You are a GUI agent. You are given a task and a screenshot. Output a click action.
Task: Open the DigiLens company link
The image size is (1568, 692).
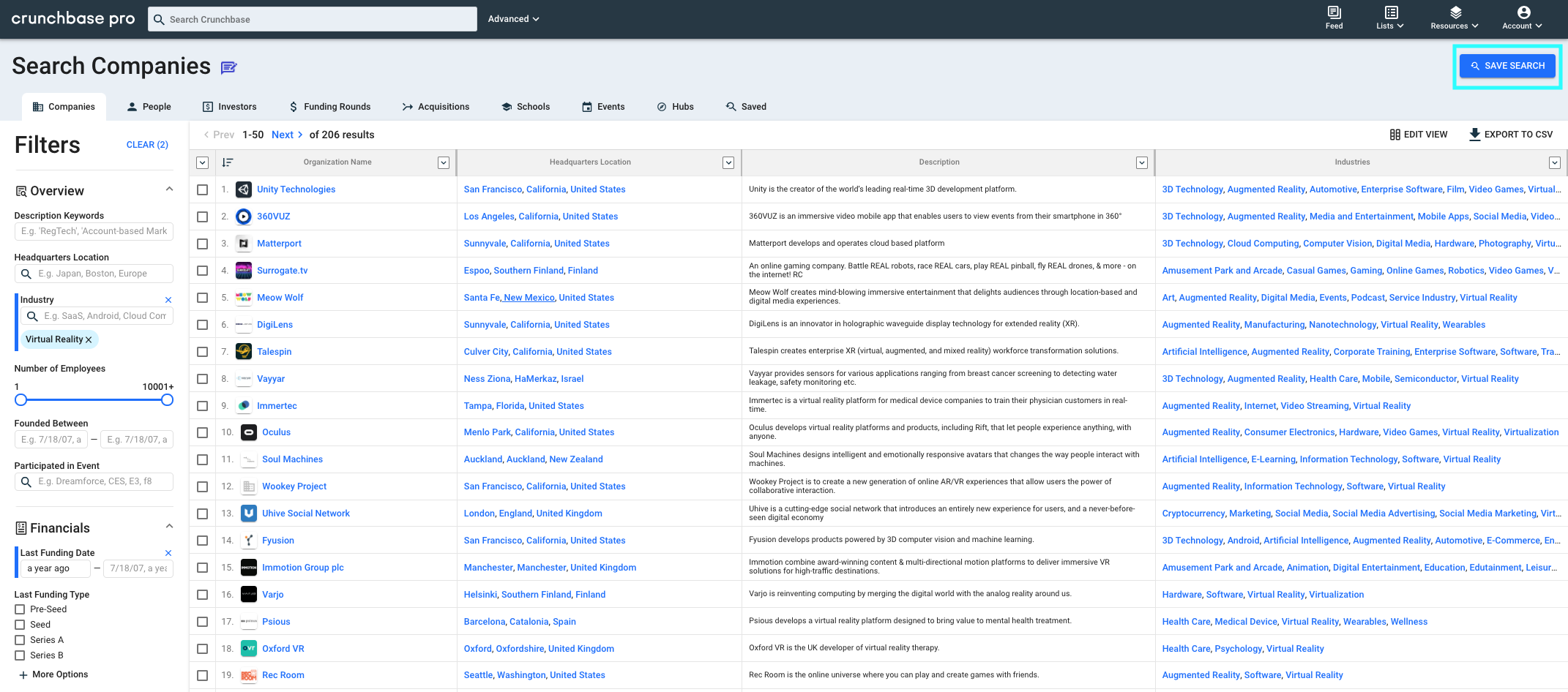(x=275, y=325)
